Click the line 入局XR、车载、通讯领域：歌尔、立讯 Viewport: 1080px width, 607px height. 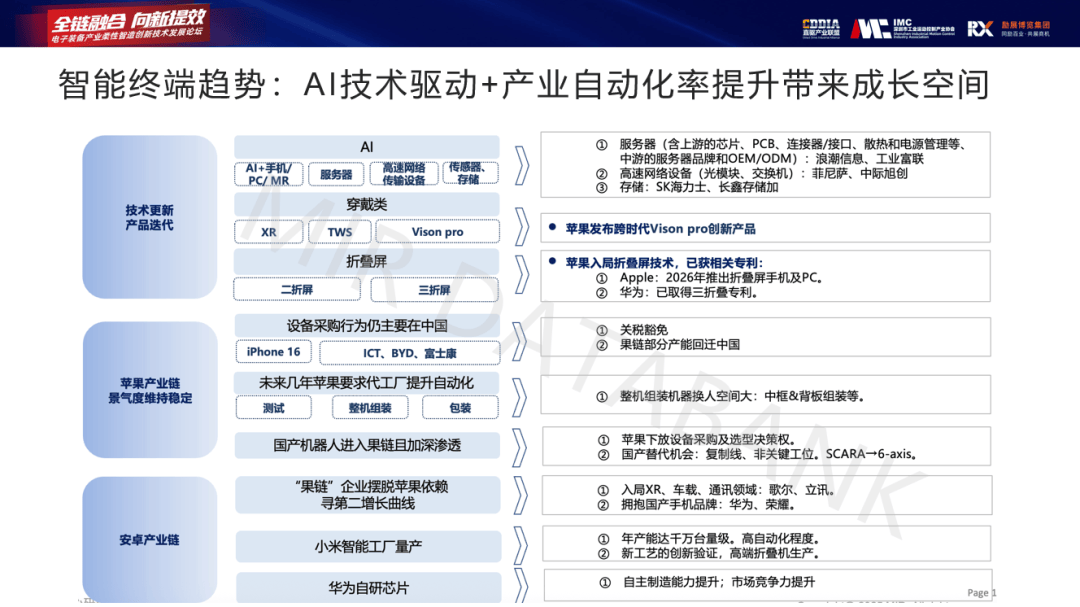(728, 490)
